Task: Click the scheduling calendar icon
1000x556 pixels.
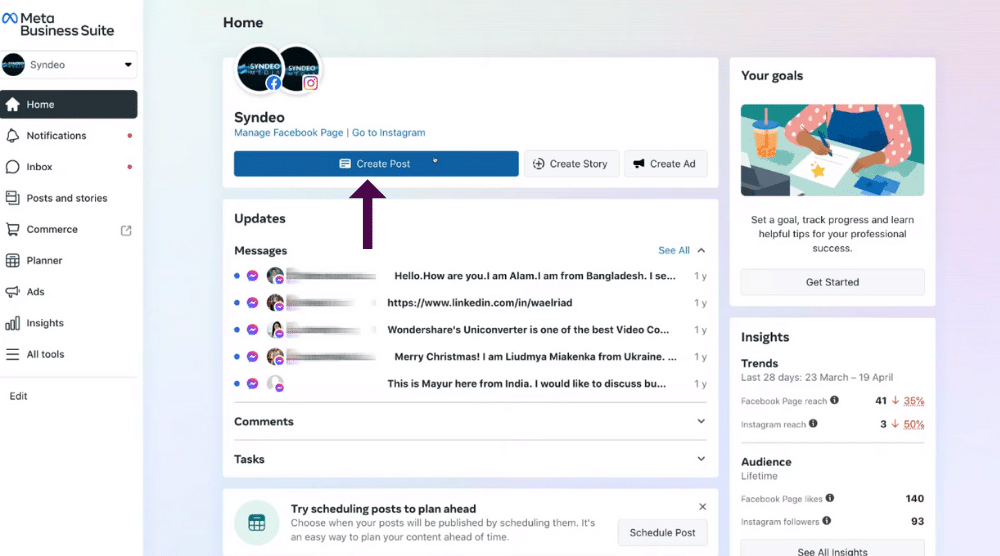Action: click(x=256, y=523)
